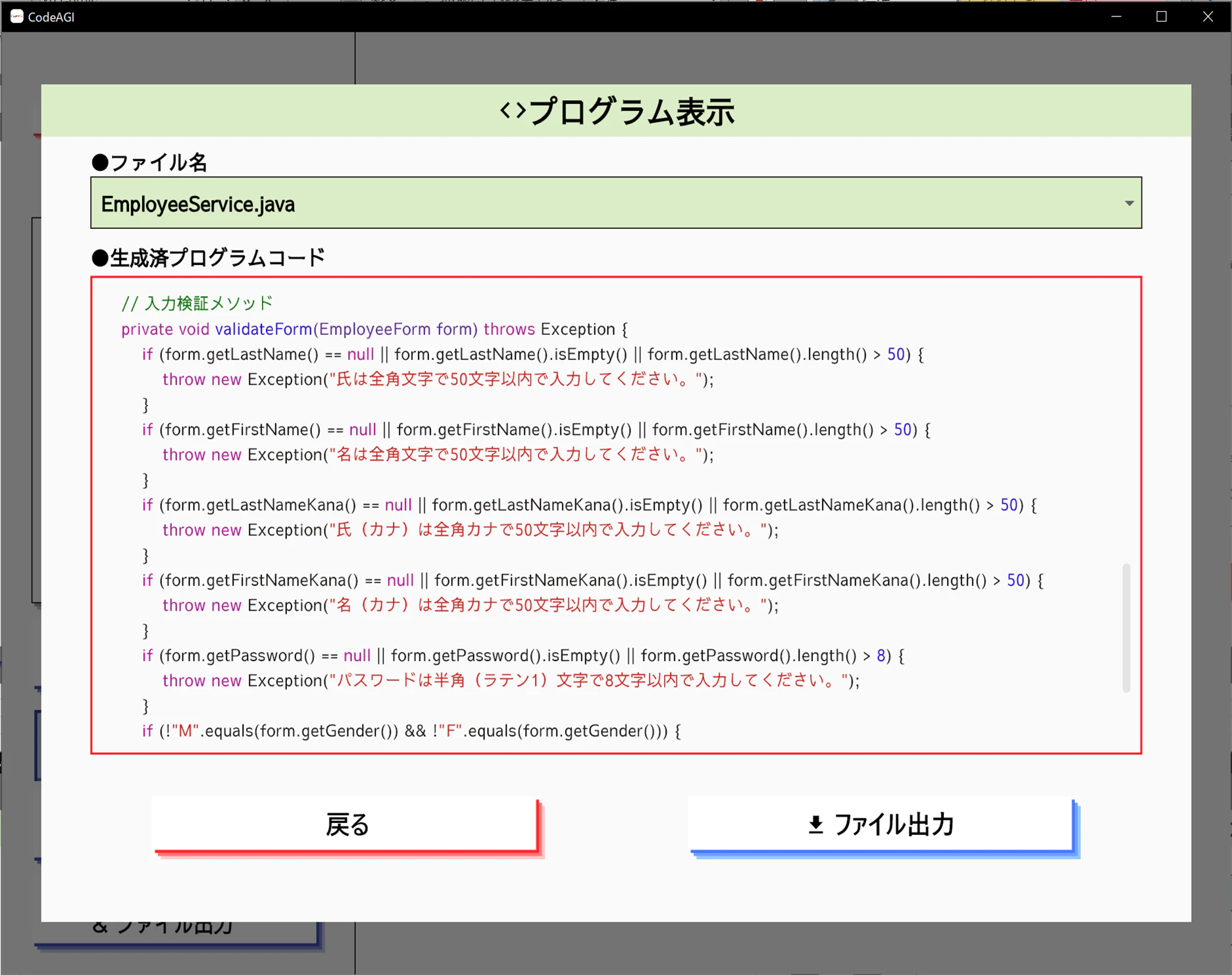Image resolution: width=1232 pixels, height=975 pixels.
Task: Click the '名（カナ）は全角カナで' exception line
Action: click(x=471, y=605)
